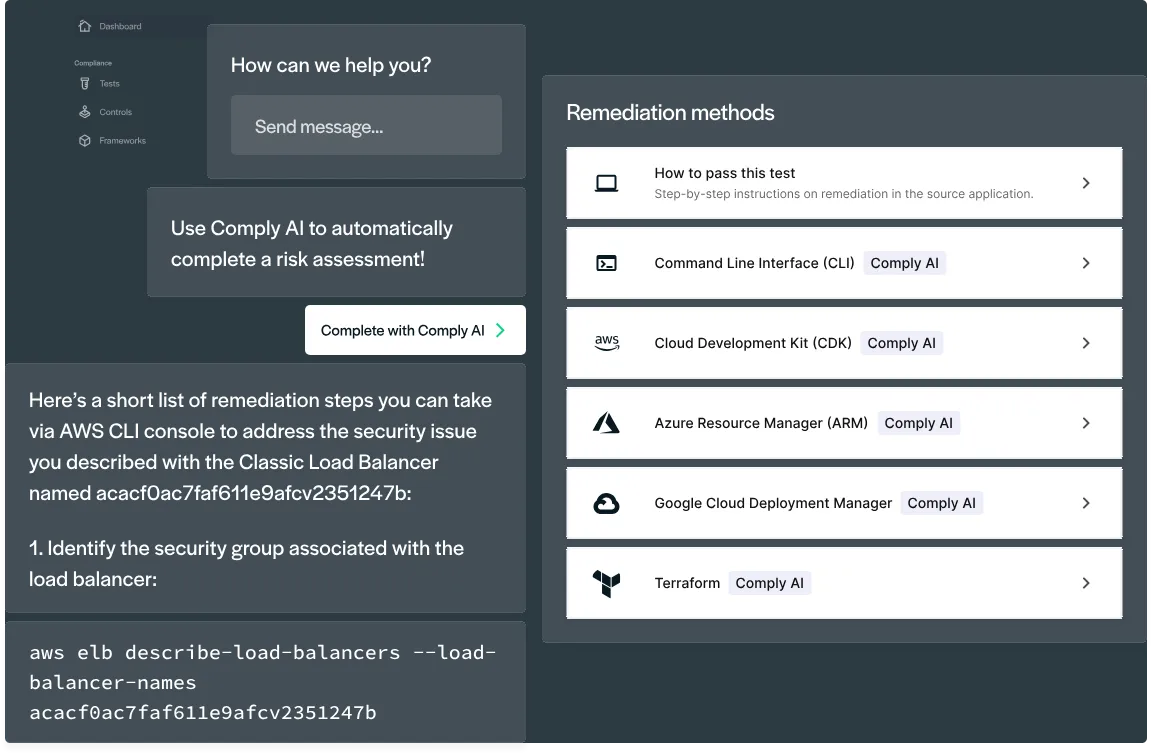Screen dimensions: 1152x755
Task: Expand Cloud Development Kit (CDK) chevron
Action: click(x=1086, y=343)
